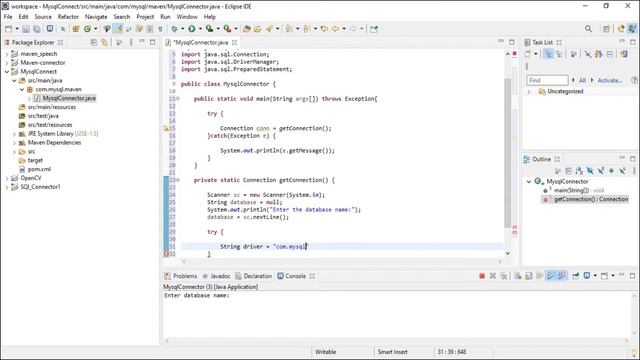The width and height of the screenshot is (640, 360).
Task: Click New Task icon in Task List
Action: coord(528,54)
